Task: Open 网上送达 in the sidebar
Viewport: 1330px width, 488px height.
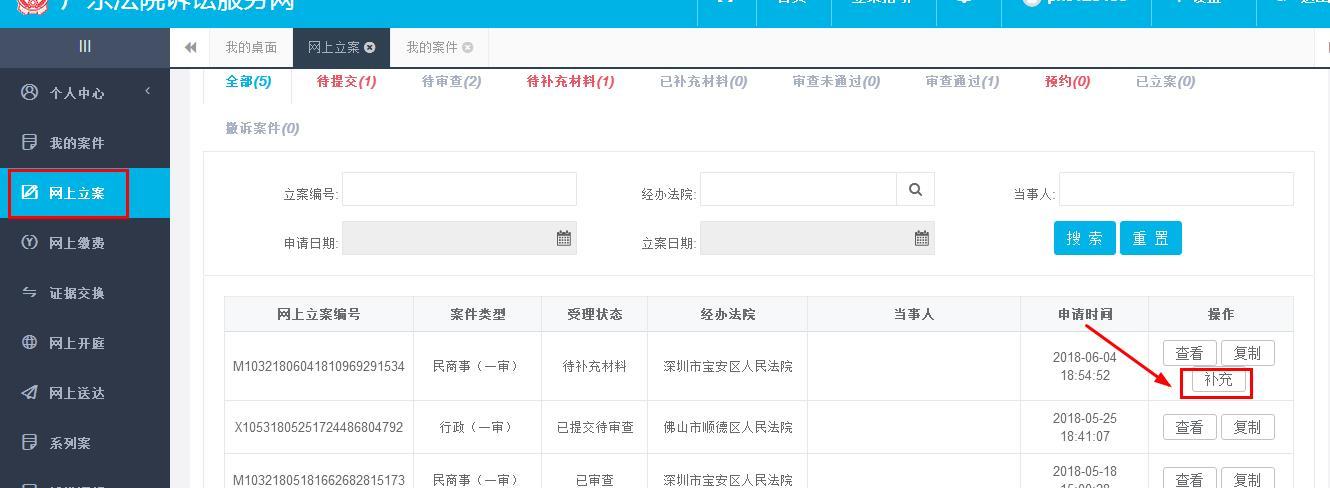Action: [x=85, y=393]
